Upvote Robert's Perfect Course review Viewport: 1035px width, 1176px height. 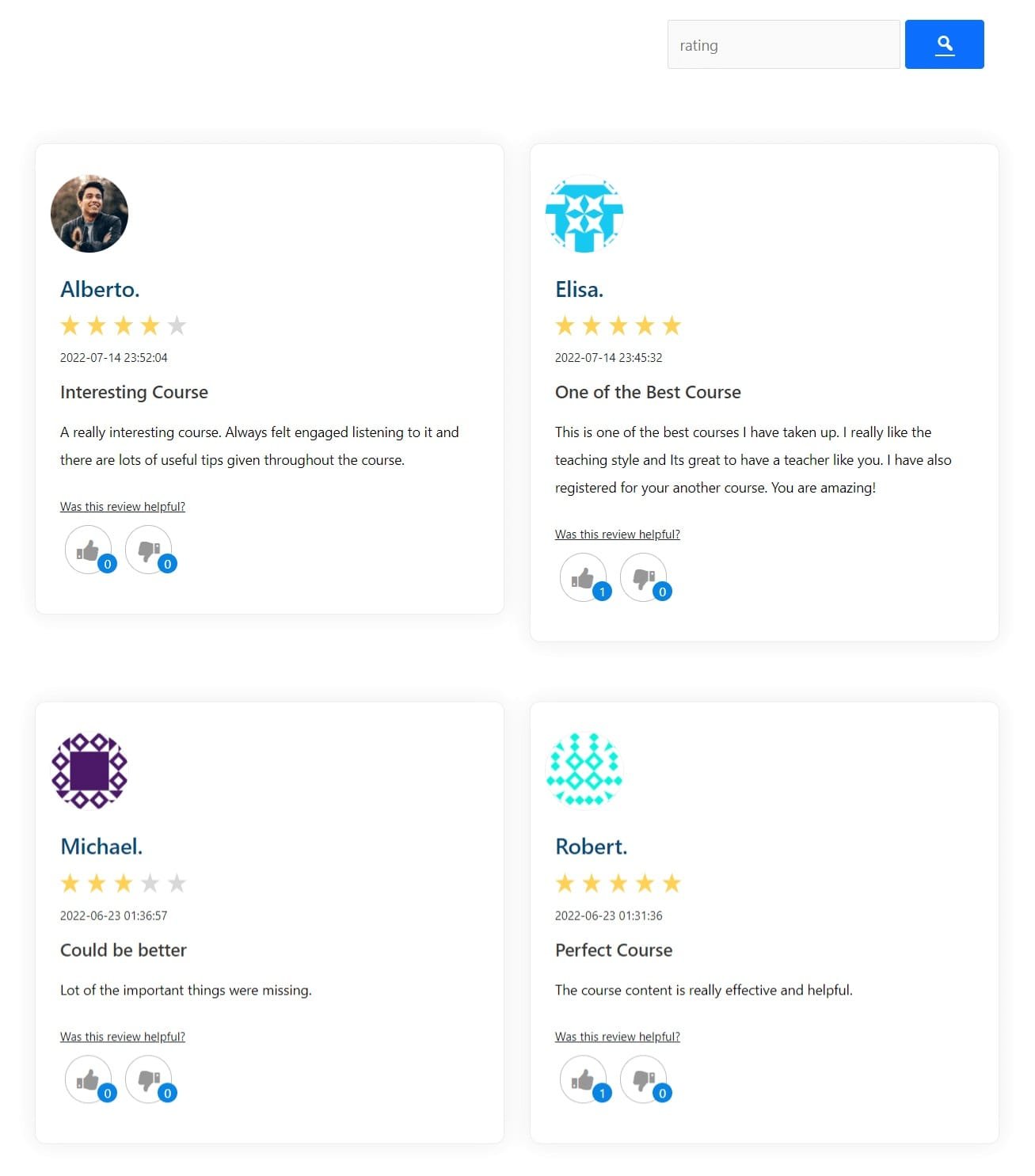click(x=583, y=1079)
